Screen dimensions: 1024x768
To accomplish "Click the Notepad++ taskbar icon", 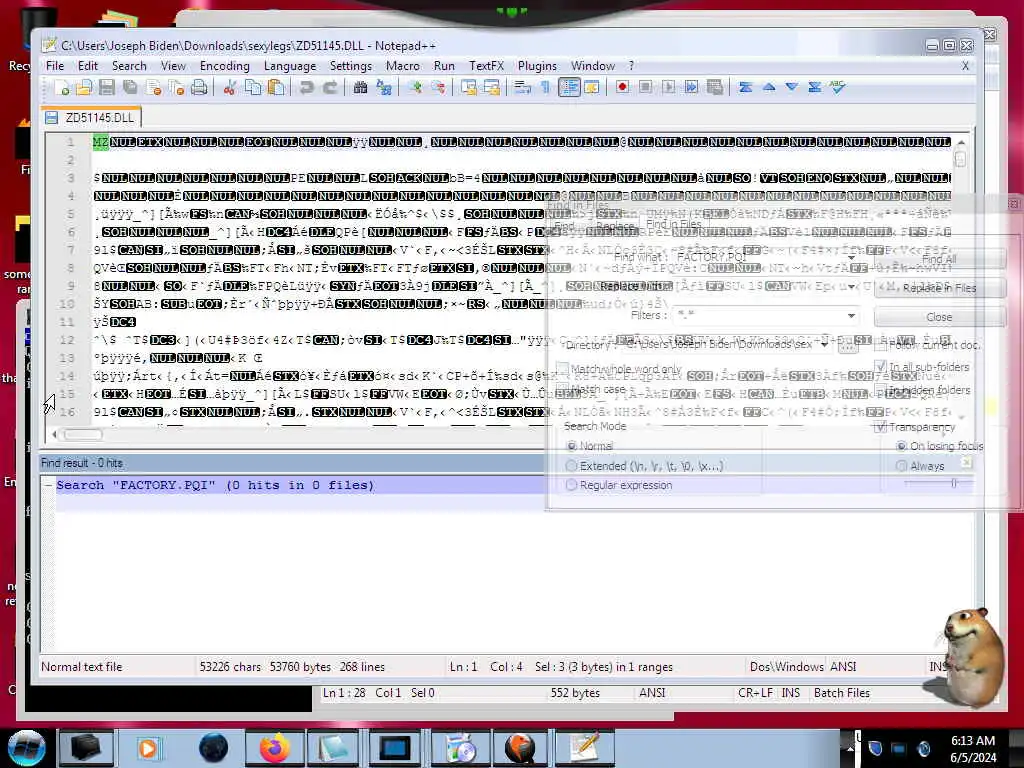I will pyautogui.click(x=585, y=748).
